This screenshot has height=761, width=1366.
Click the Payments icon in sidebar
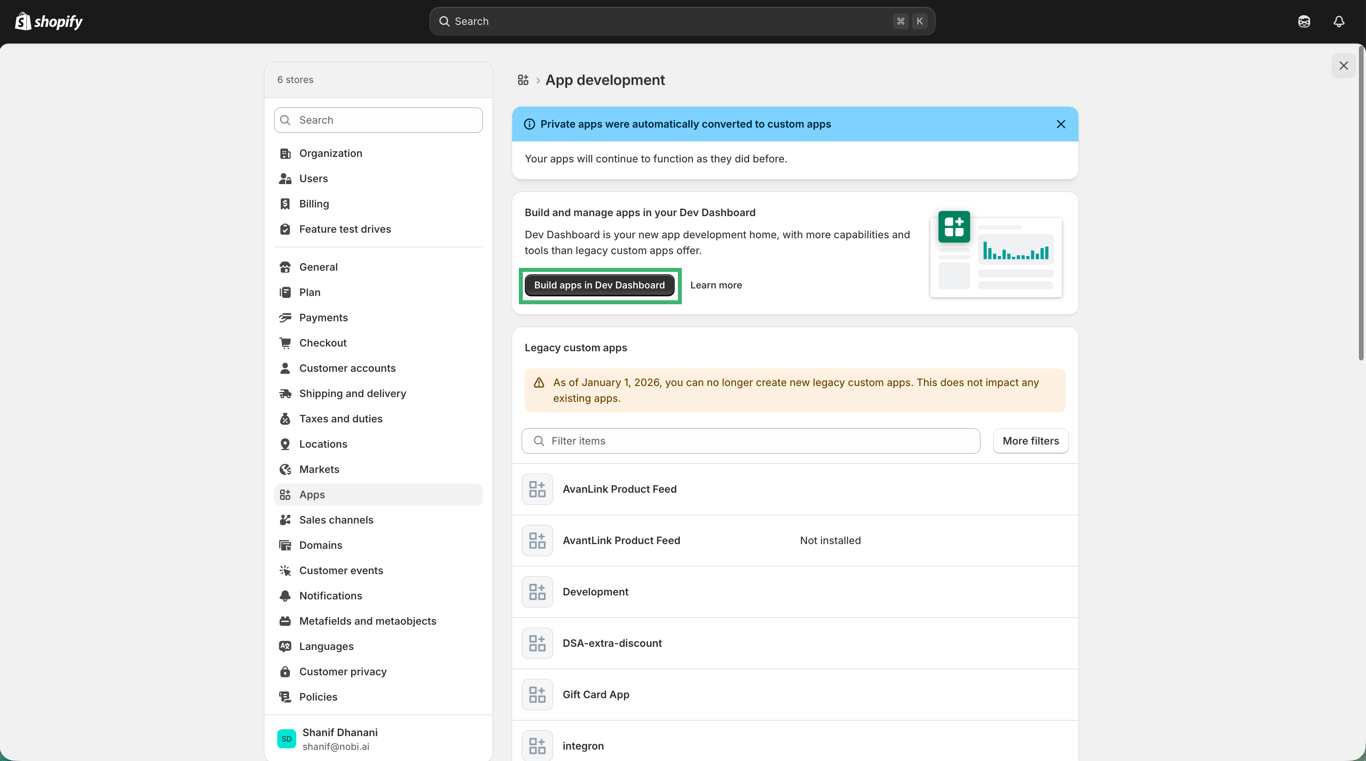point(285,318)
